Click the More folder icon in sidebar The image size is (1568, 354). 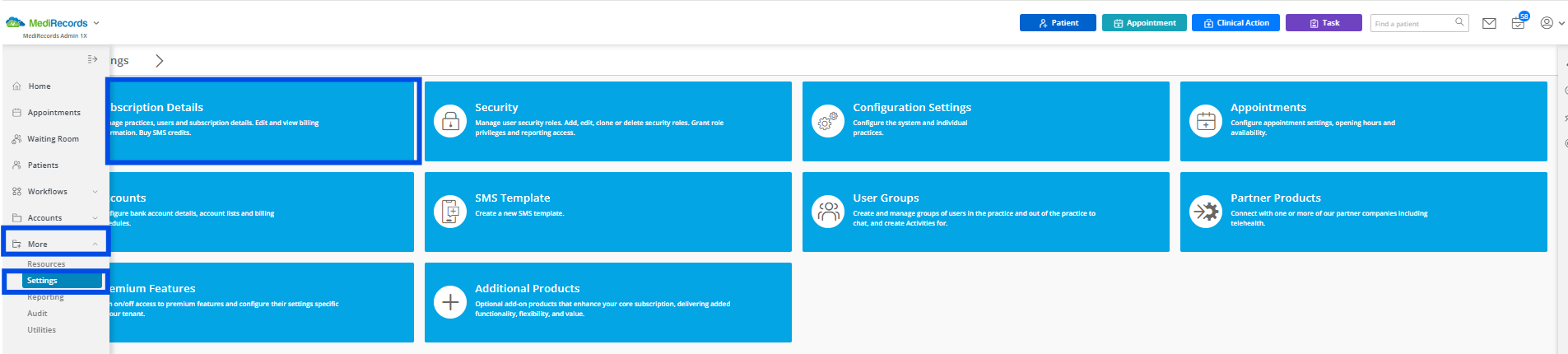16,244
